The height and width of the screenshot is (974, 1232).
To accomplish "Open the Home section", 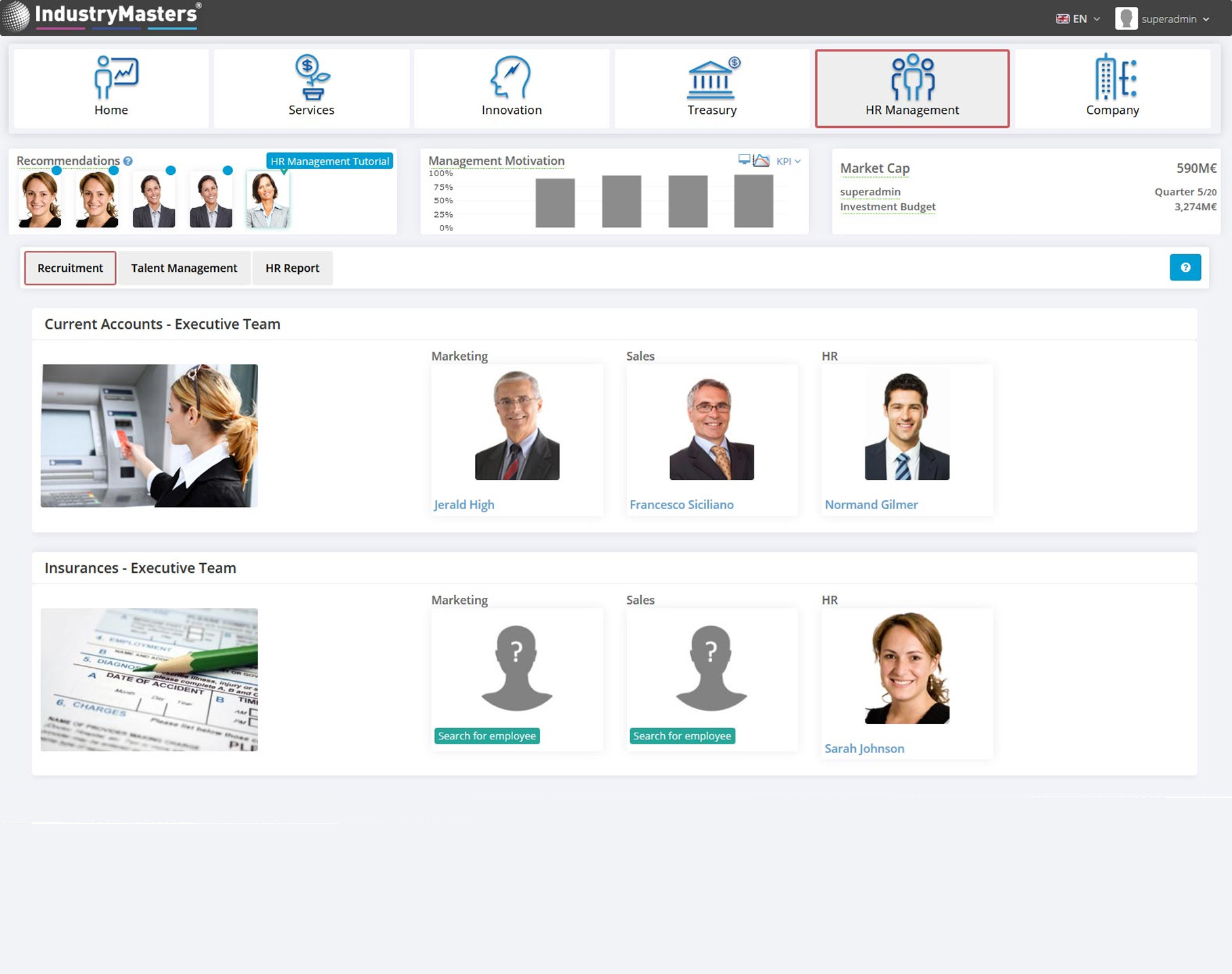I will (111, 88).
